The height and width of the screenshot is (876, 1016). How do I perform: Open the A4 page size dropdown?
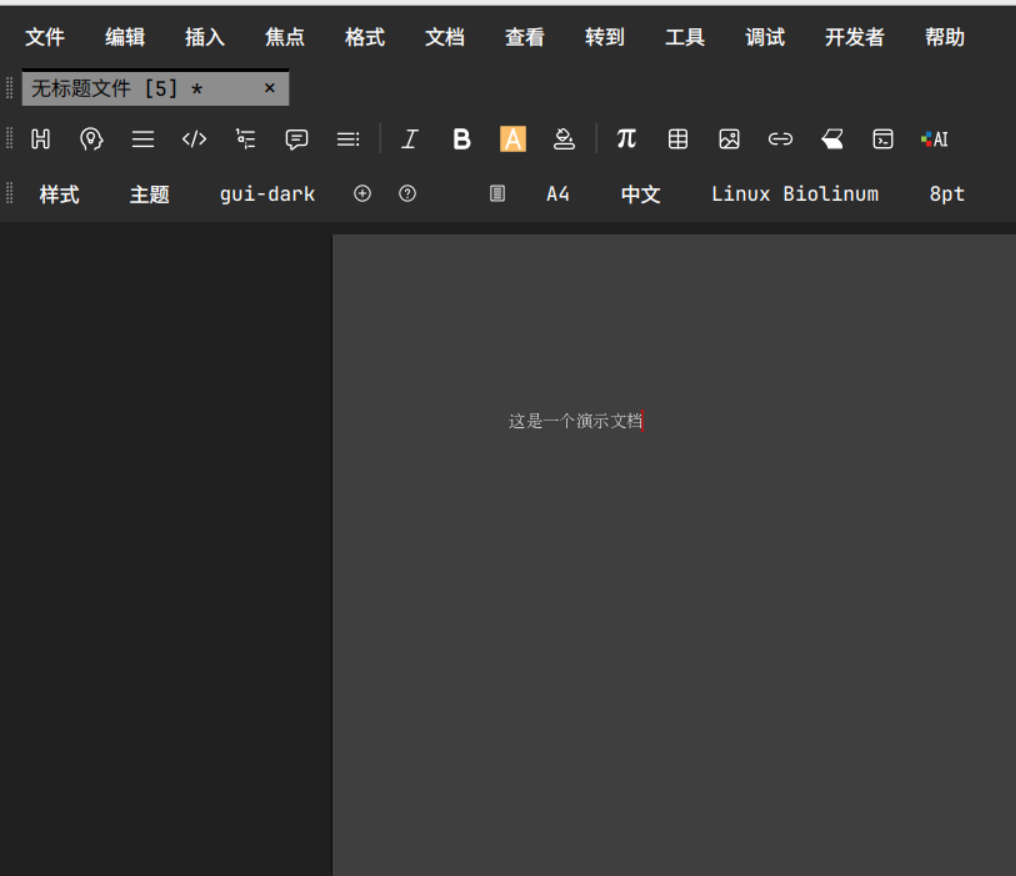(x=557, y=194)
